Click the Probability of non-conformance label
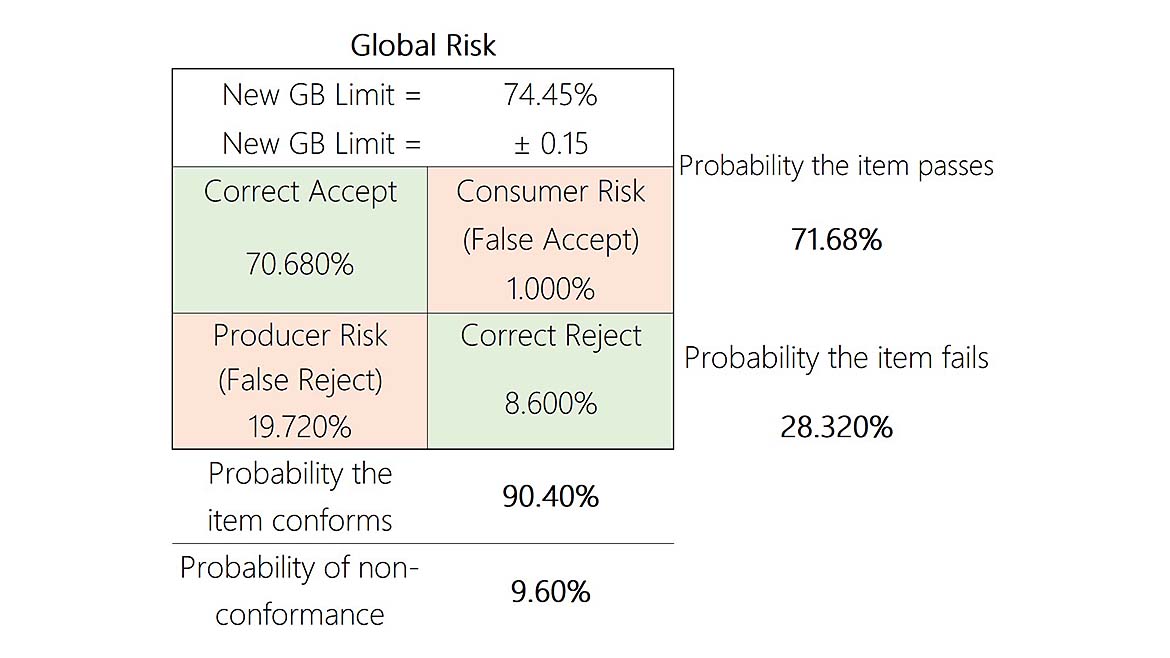Viewport: 1170px width, 658px height. coord(300,591)
